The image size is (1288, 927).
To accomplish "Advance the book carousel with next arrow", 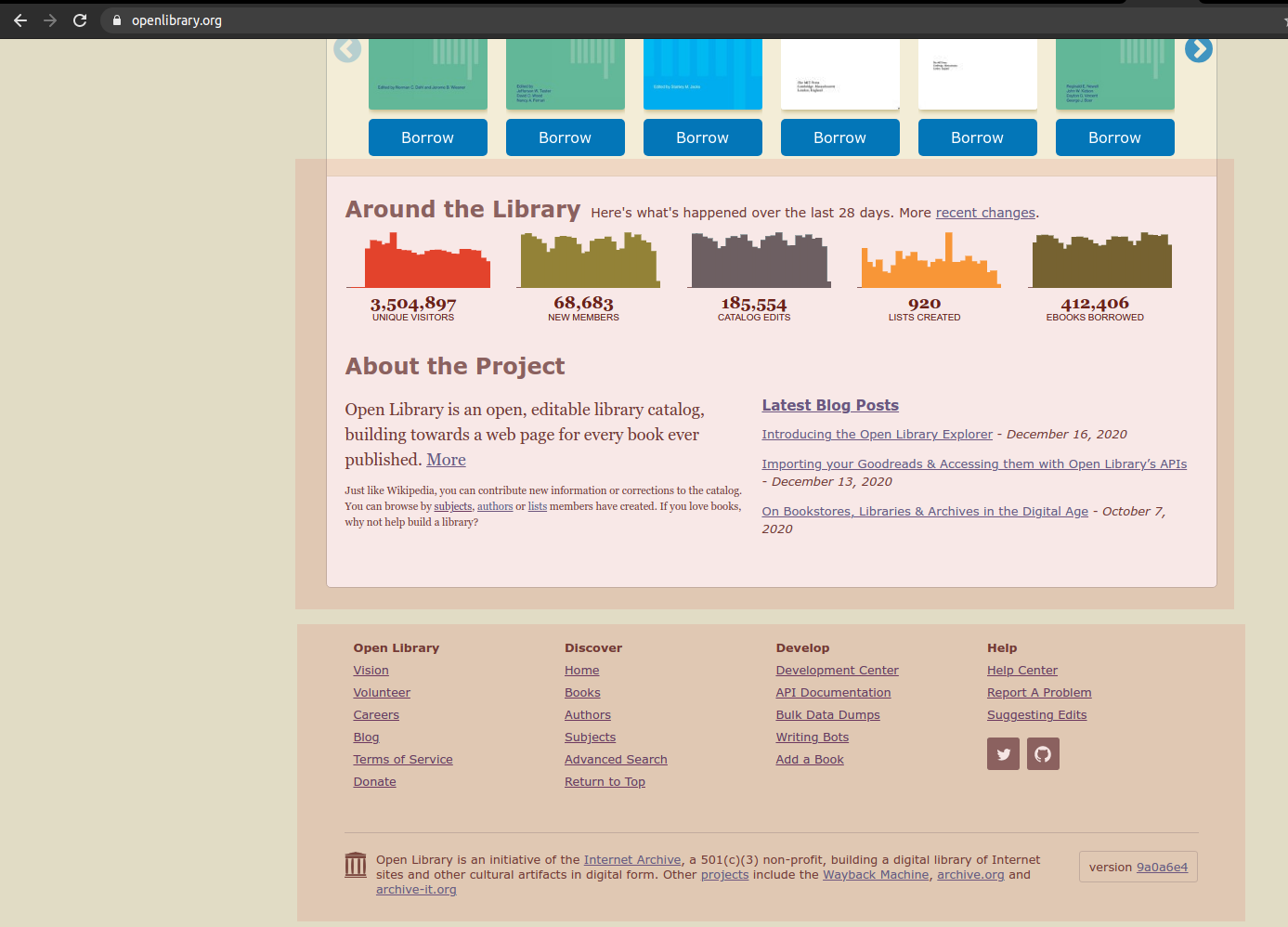I will tap(1198, 48).
